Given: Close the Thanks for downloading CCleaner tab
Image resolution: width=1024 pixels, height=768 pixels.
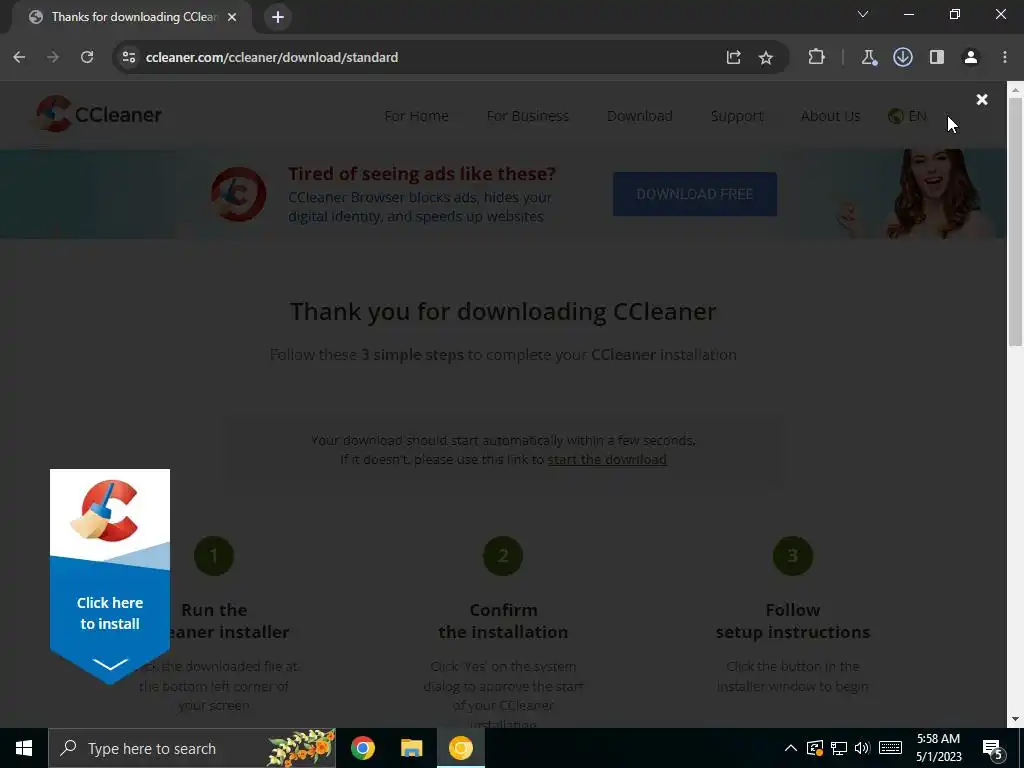Looking at the screenshot, I should [x=232, y=17].
